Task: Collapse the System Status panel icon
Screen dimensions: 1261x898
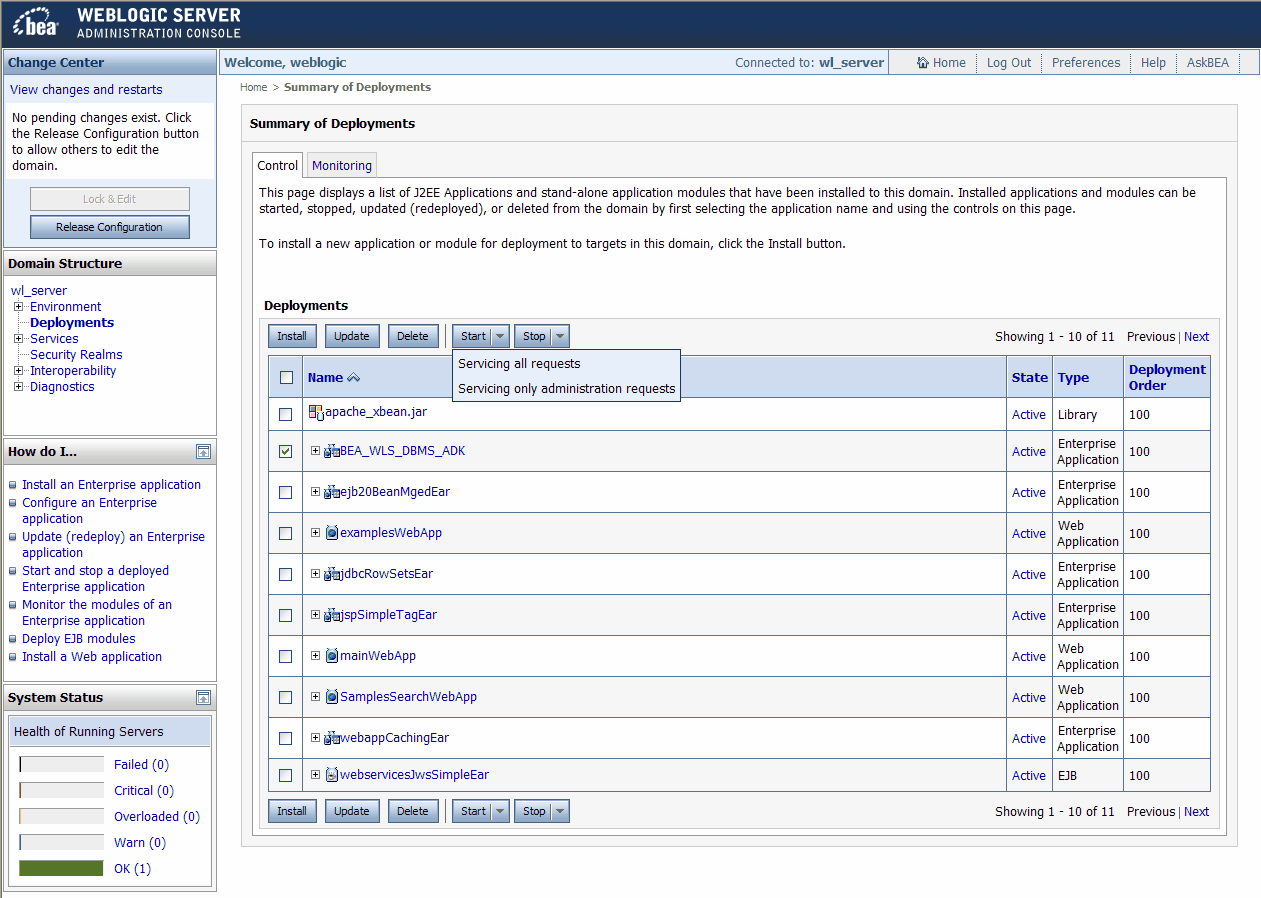Action: [x=203, y=698]
